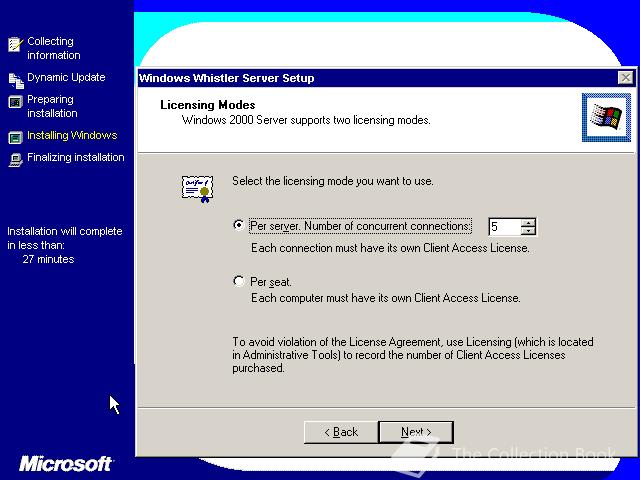Image resolution: width=640 pixels, height=480 pixels.
Task: Click the Microsoft logo
Action: [x=66, y=464]
